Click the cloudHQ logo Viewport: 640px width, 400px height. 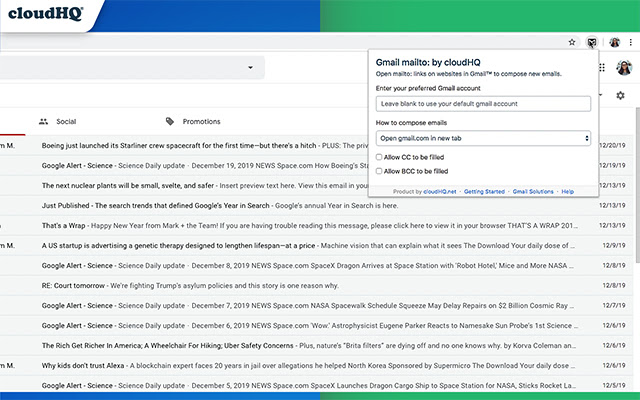(46, 13)
